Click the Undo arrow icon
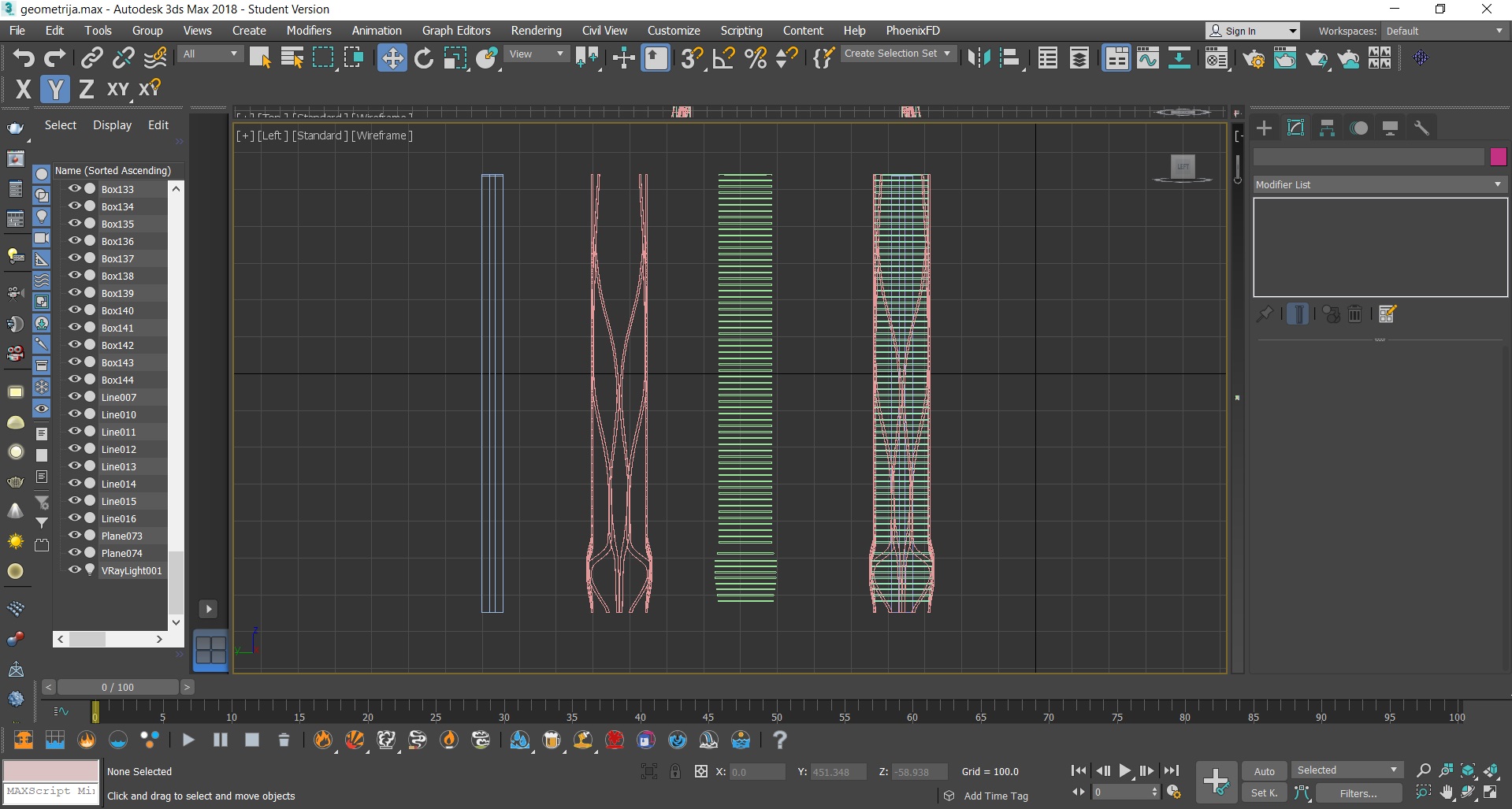1512x809 pixels. pyautogui.click(x=23, y=58)
